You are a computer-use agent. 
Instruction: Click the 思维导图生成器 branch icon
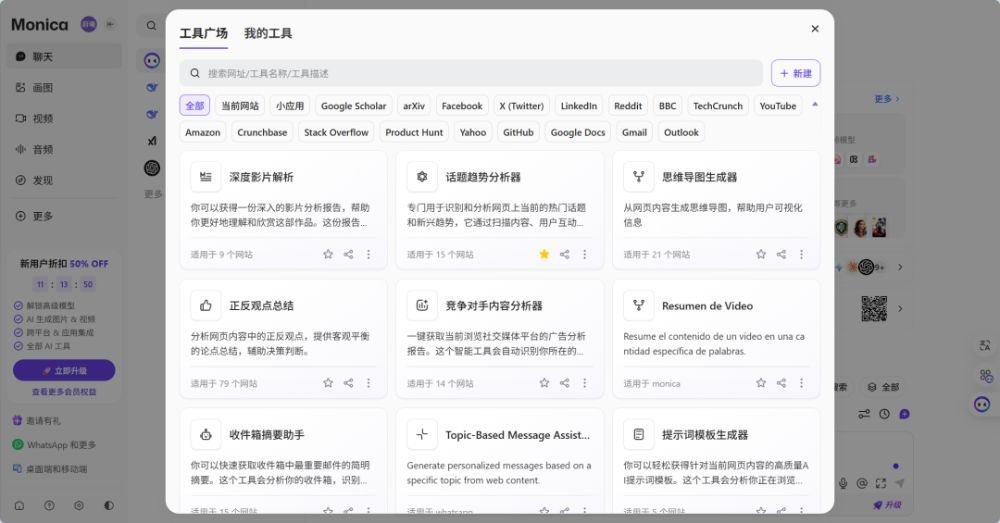point(638,177)
